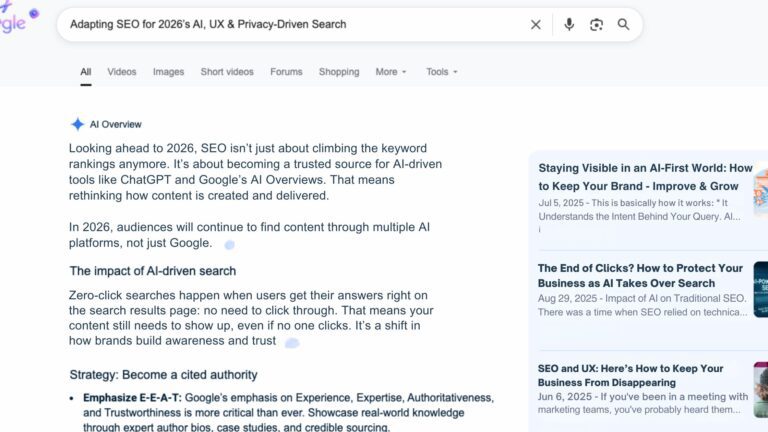Image resolution: width=768 pixels, height=432 pixels.
Task: Switch to the Images tab
Action: [x=168, y=72]
